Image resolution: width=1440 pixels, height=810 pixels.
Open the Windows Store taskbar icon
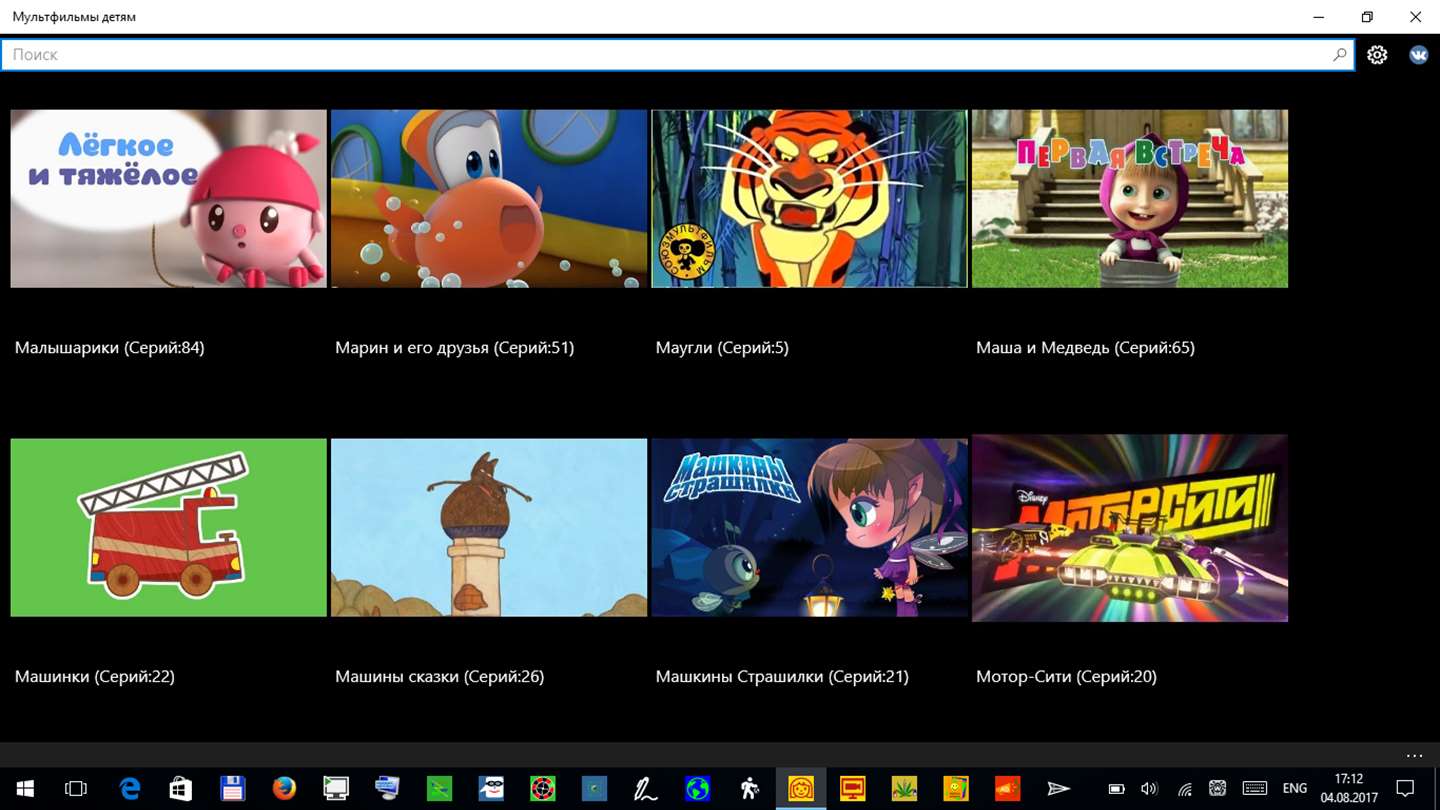(181, 789)
